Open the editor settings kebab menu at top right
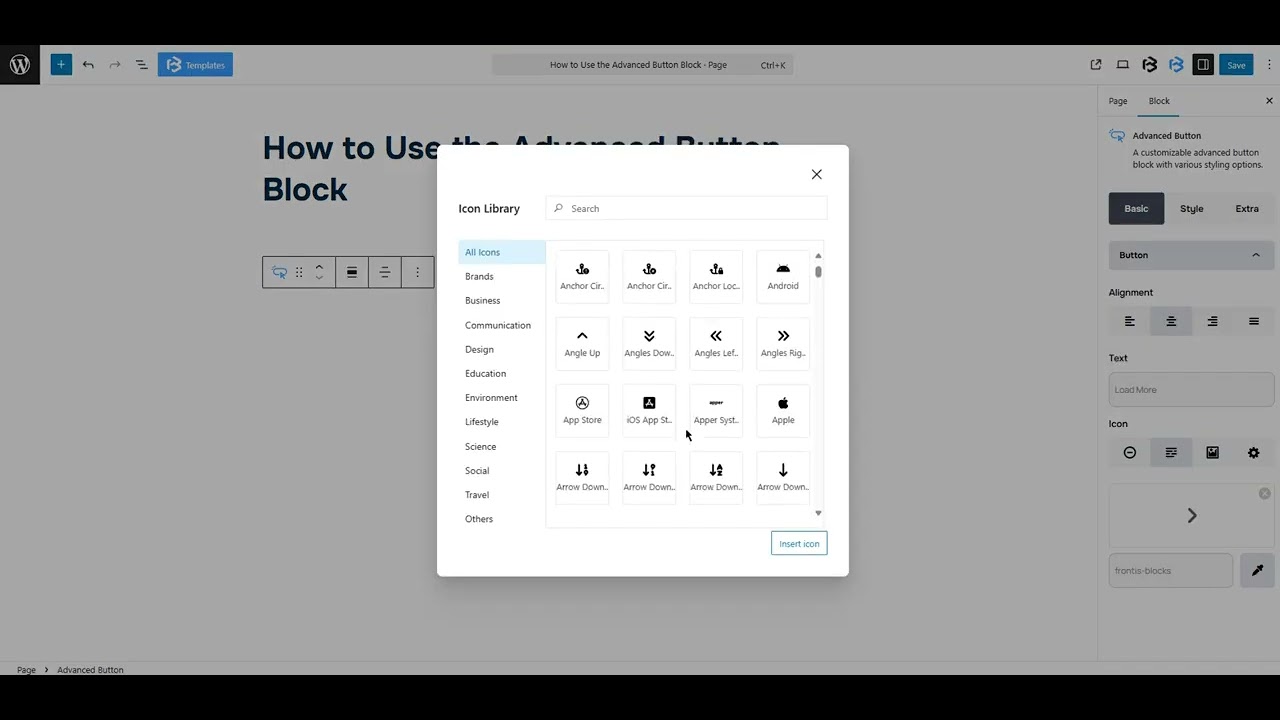 (1269, 64)
